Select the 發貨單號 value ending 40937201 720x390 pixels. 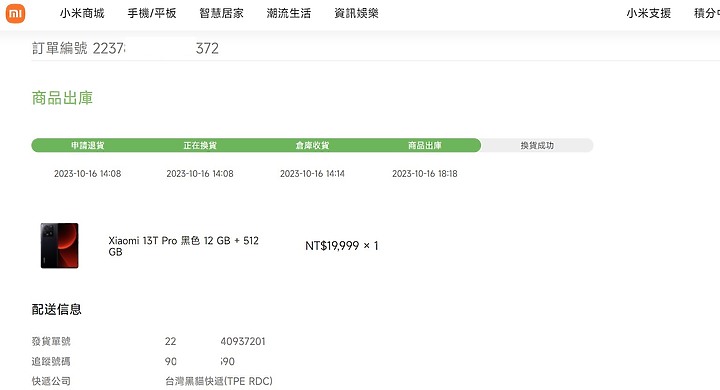pyautogui.click(x=215, y=341)
